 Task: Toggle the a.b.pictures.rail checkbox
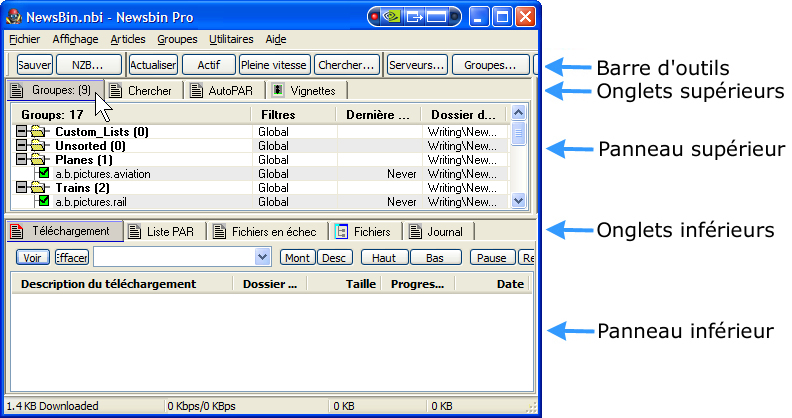[44, 201]
